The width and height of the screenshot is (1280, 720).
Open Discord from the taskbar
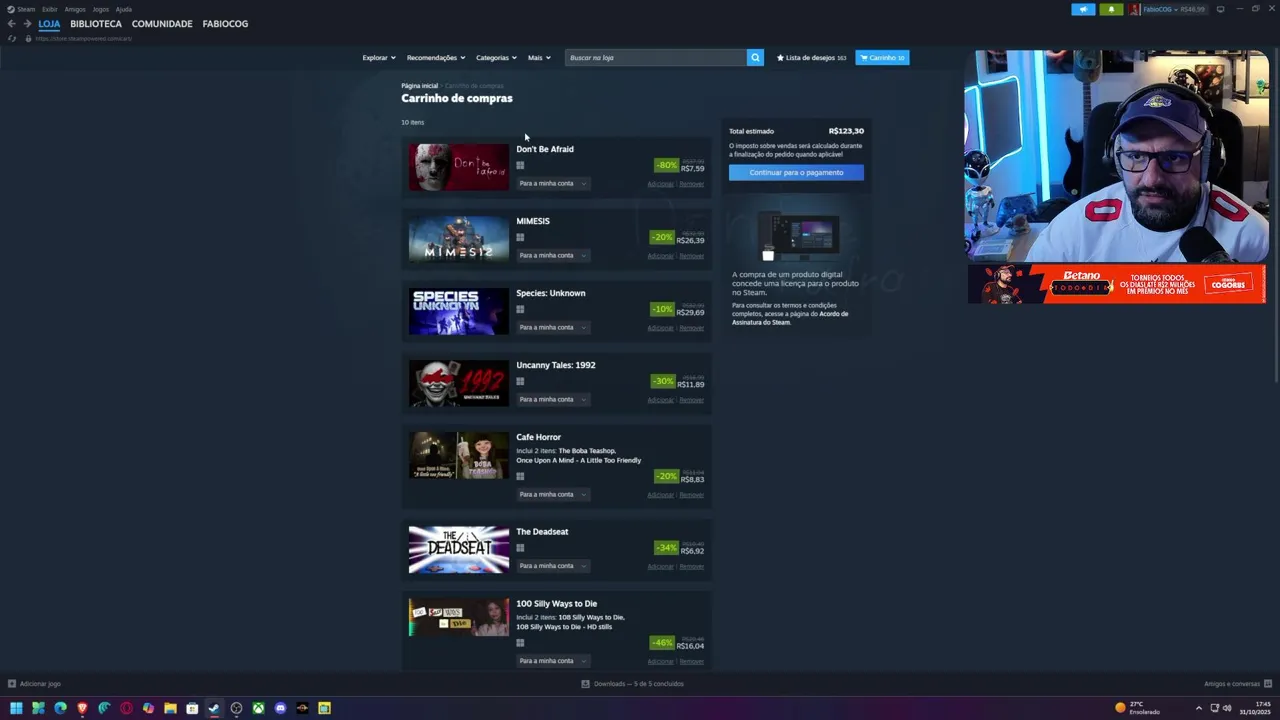click(280, 708)
